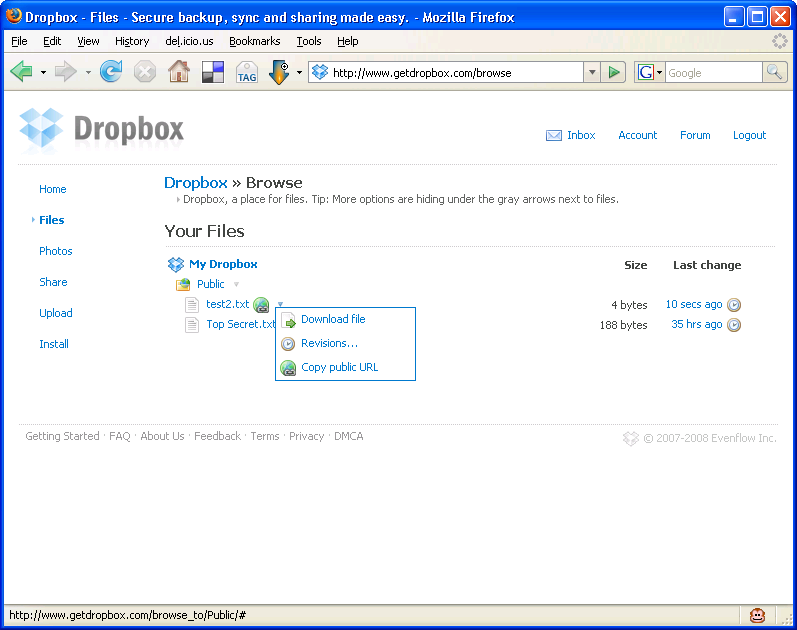Open the Forward button history dropdown arrow
The image size is (797, 630).
click(88, 73)
